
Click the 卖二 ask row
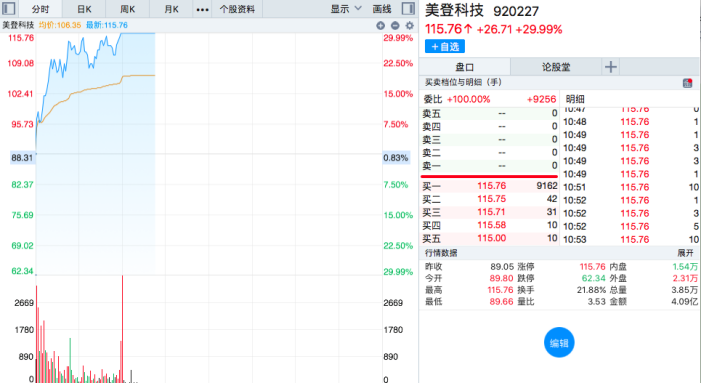click(x=490, y=153)
